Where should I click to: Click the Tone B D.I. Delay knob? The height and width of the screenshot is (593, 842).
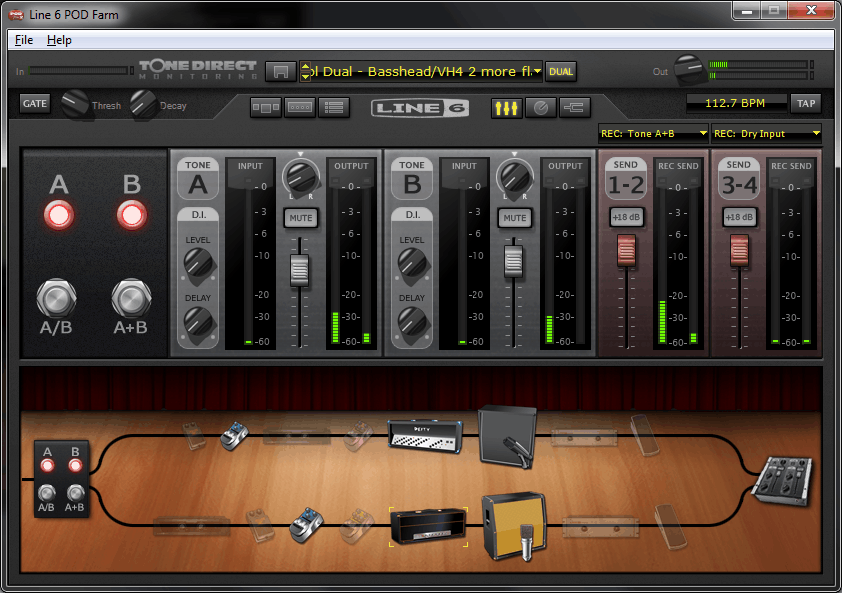click(412, 321)
